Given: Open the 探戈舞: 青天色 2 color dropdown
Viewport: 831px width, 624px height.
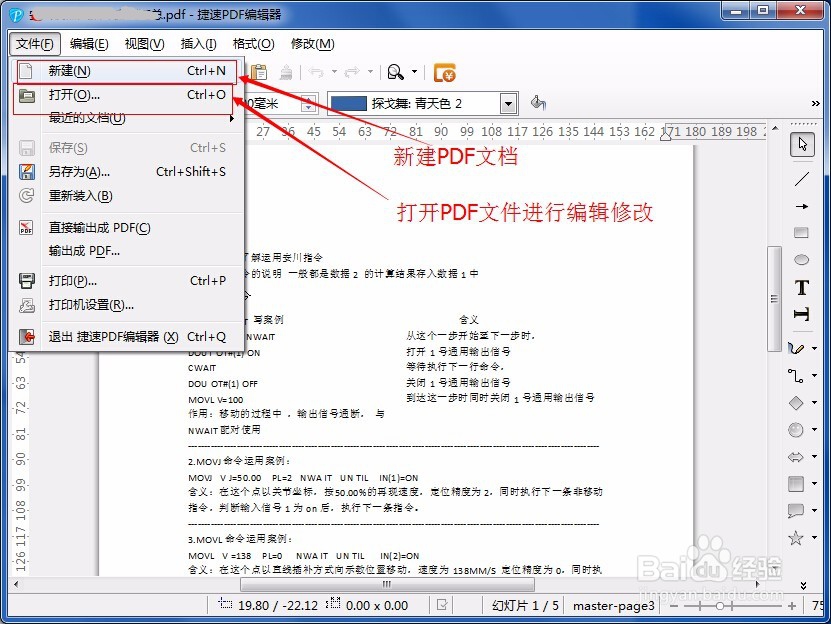Looking at the screenshot, I should (x=508, y=104).
